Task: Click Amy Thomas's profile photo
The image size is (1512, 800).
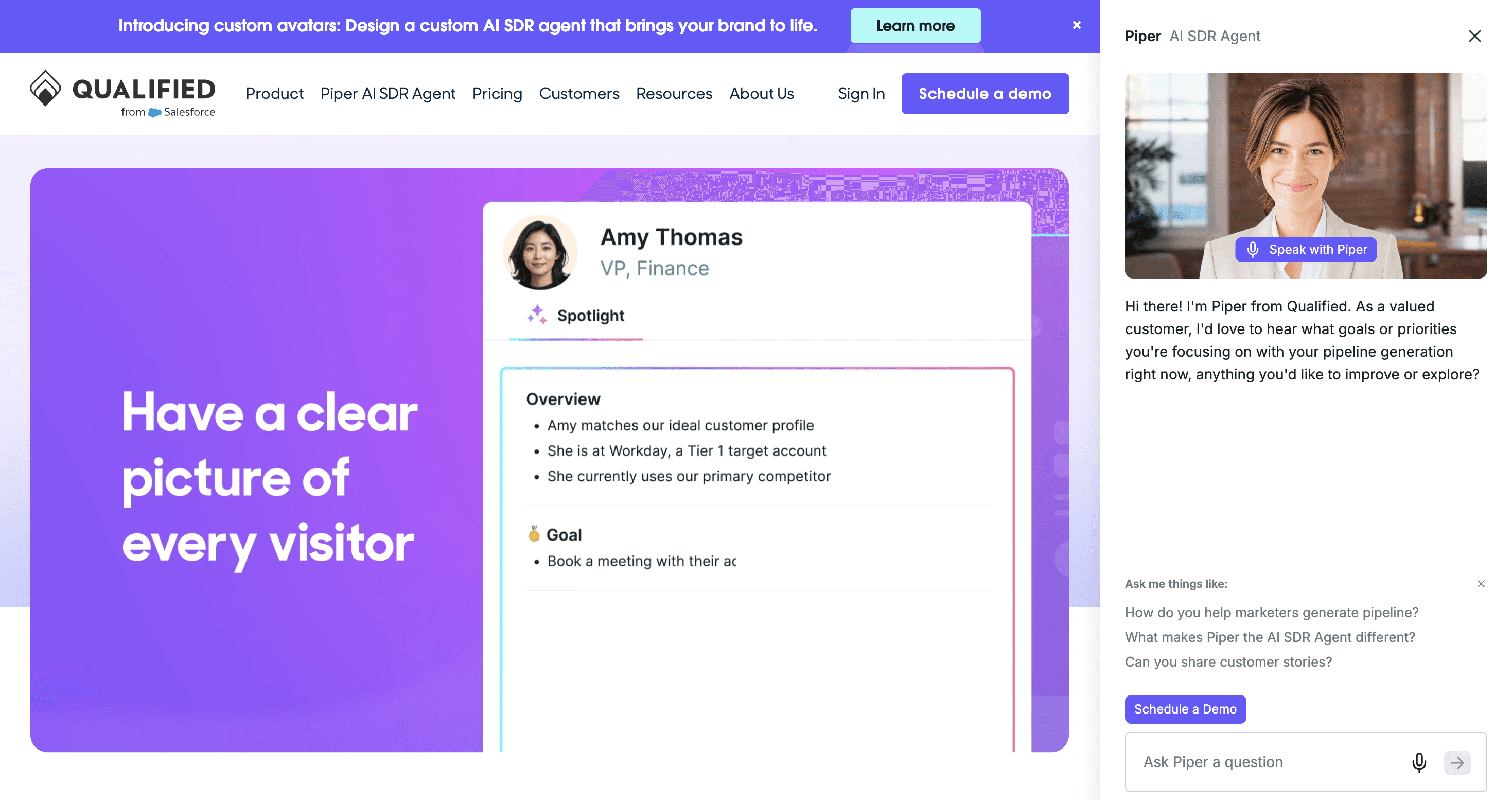Action: coord(540,252)
